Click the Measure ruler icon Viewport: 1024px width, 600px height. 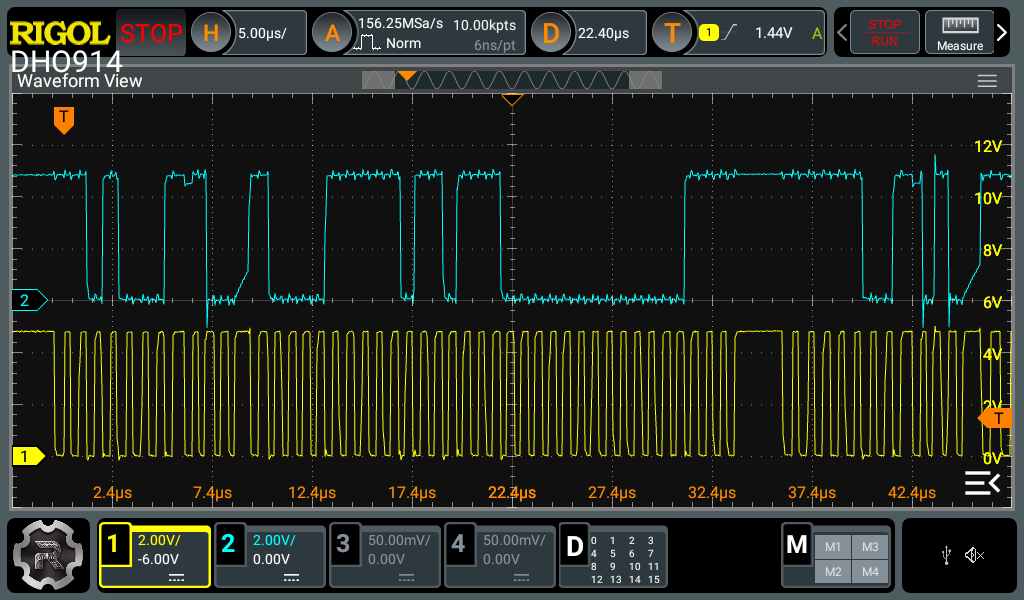click(x=959, y=33)
